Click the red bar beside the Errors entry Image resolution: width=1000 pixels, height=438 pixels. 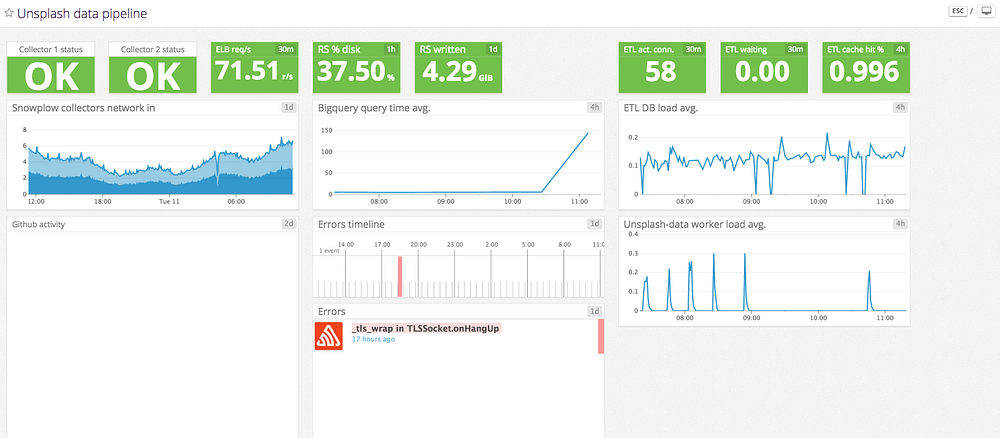tap(601, 336)
